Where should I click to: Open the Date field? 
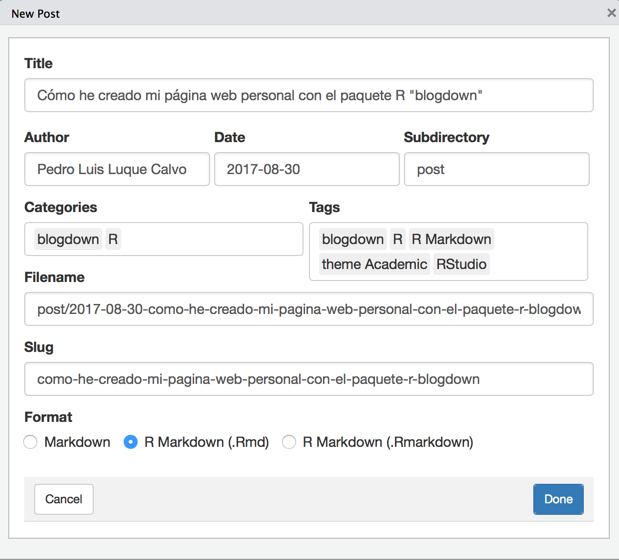[x=307, y=169]
